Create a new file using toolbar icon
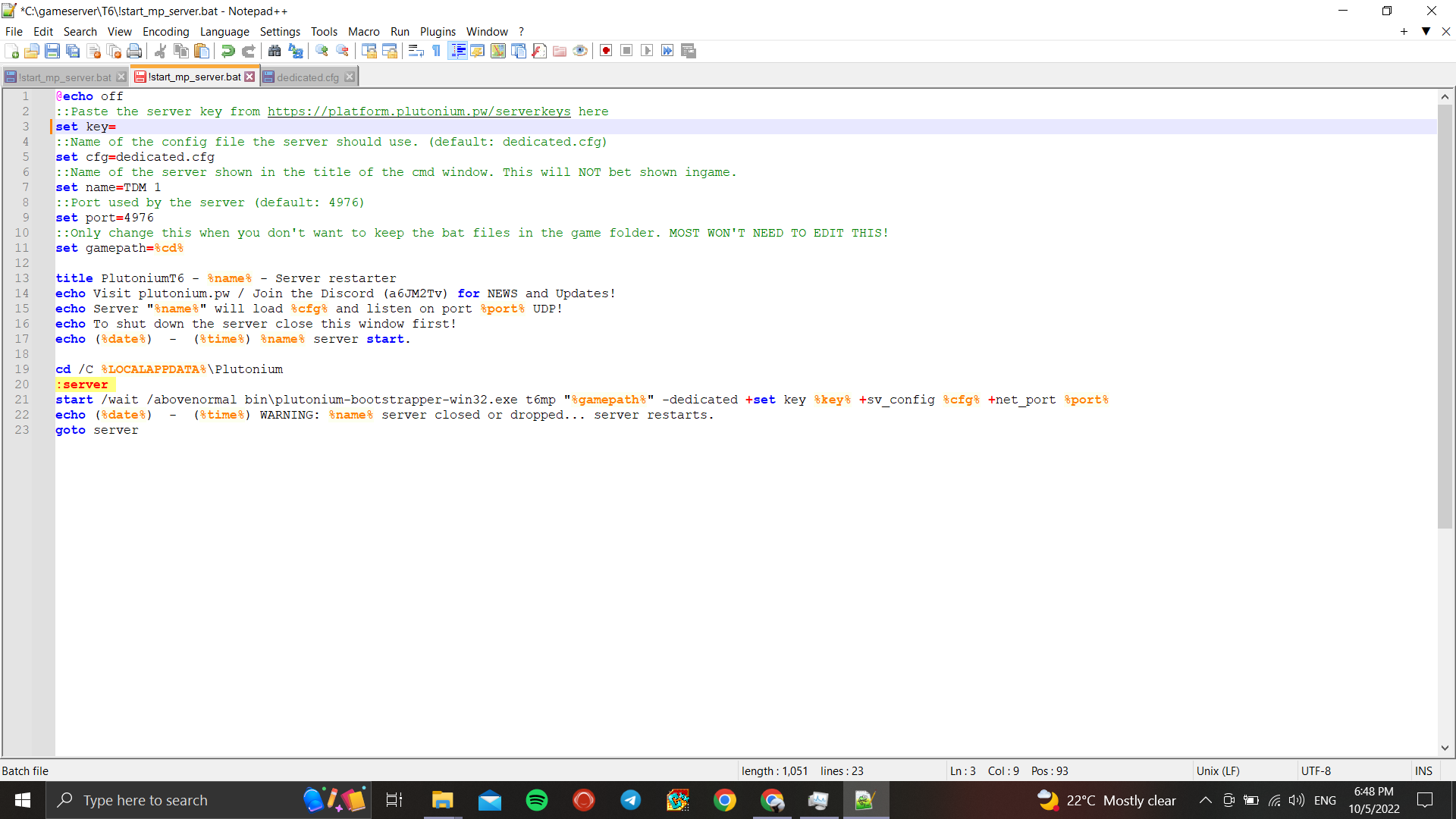1456x819 pixels. coord(11,51)
